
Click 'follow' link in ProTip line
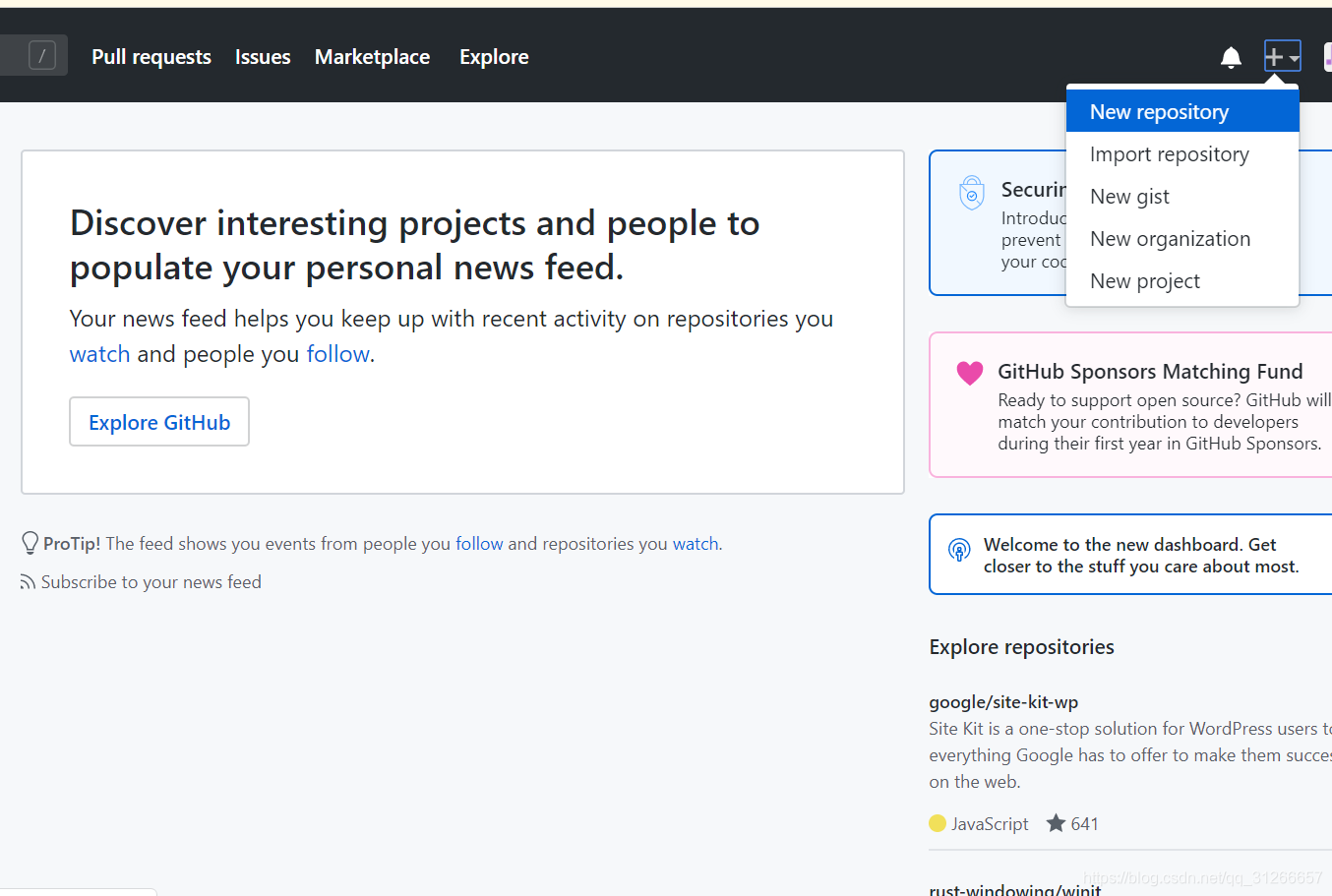point(479,544)
